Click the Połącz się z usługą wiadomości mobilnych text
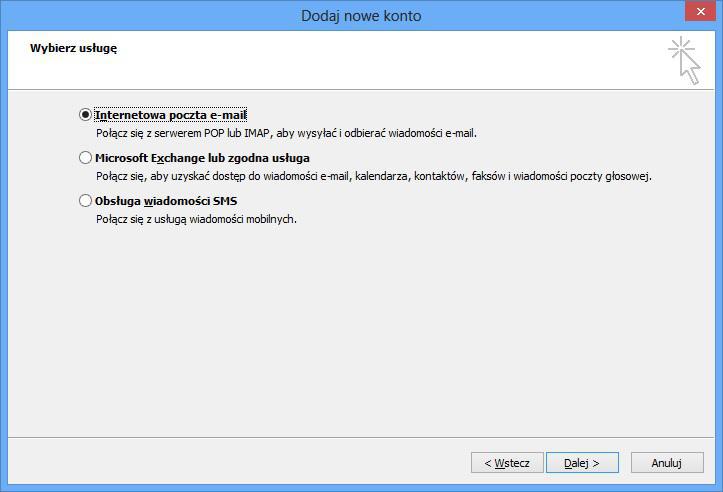This screenshot has width=723, height=492. [196, 219]
